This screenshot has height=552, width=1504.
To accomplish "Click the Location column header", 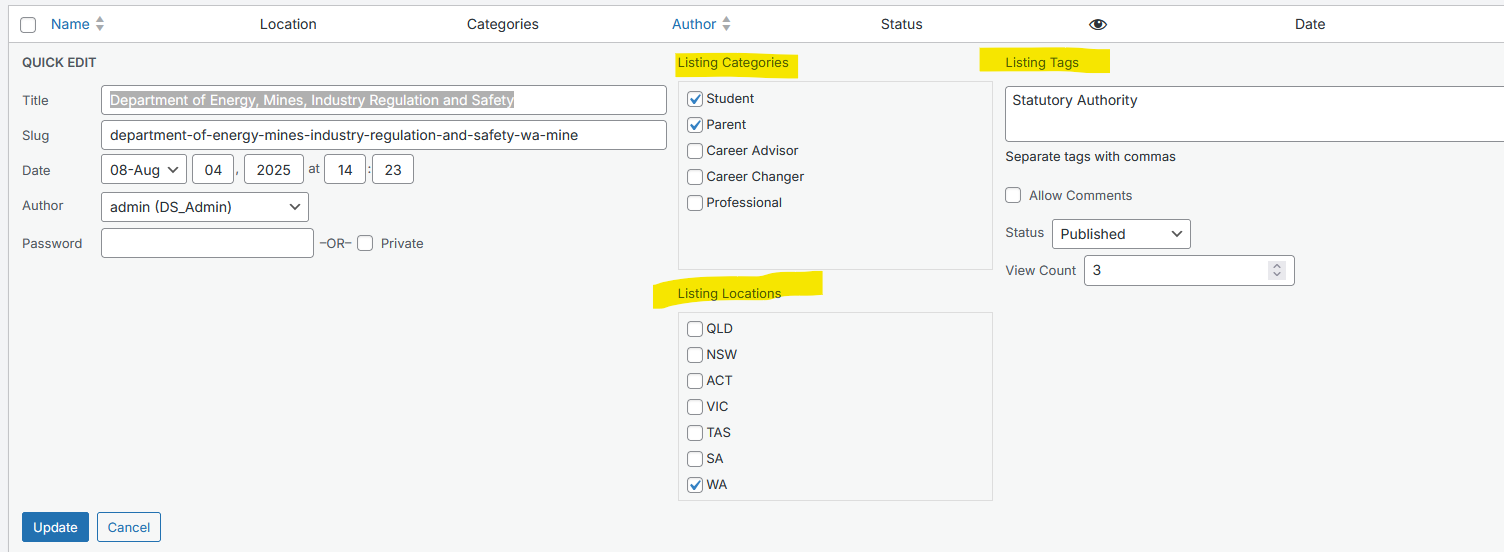I will pos(288,24).
